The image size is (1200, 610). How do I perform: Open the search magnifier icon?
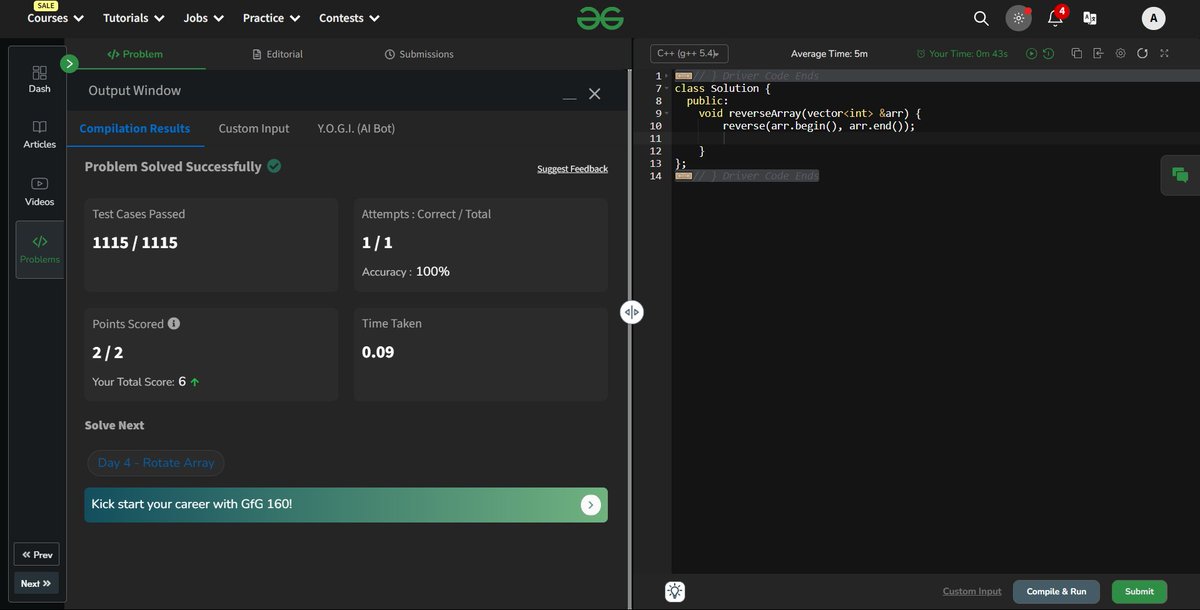tap(981, 18)
